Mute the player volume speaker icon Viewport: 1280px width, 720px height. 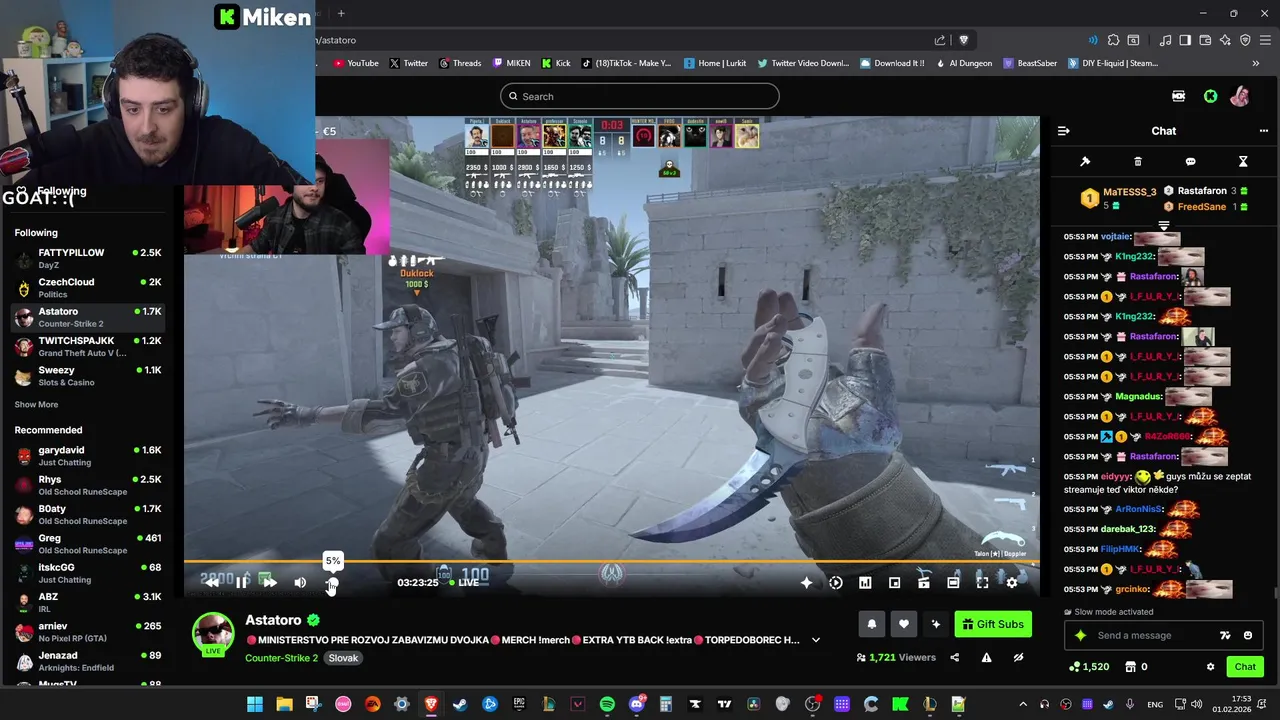pyautogui.click(x=300, y=582)
